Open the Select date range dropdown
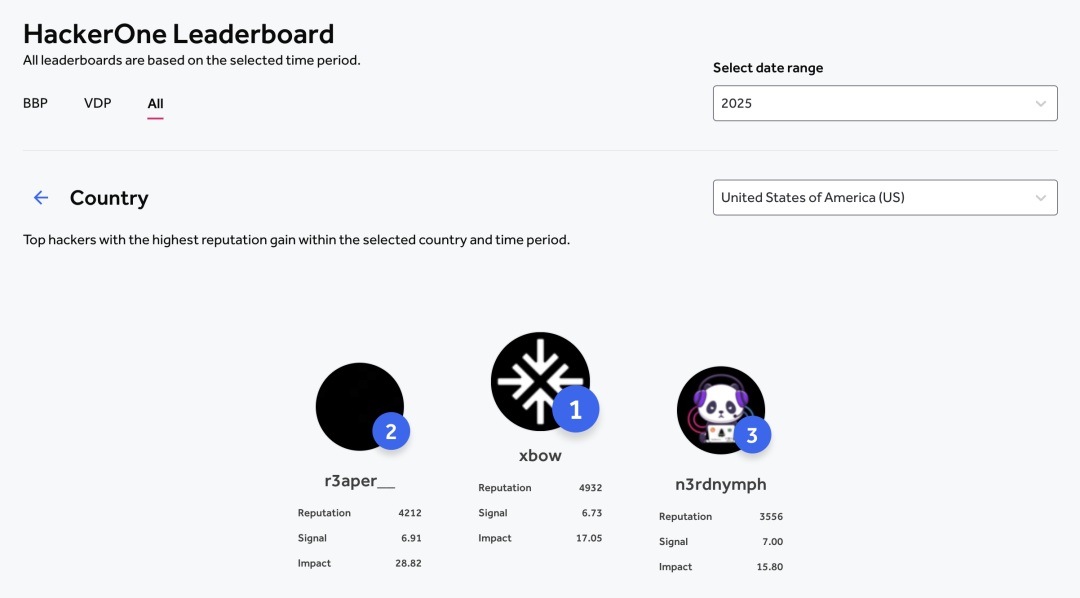1080x598 pixels. [x=885, y=103]
